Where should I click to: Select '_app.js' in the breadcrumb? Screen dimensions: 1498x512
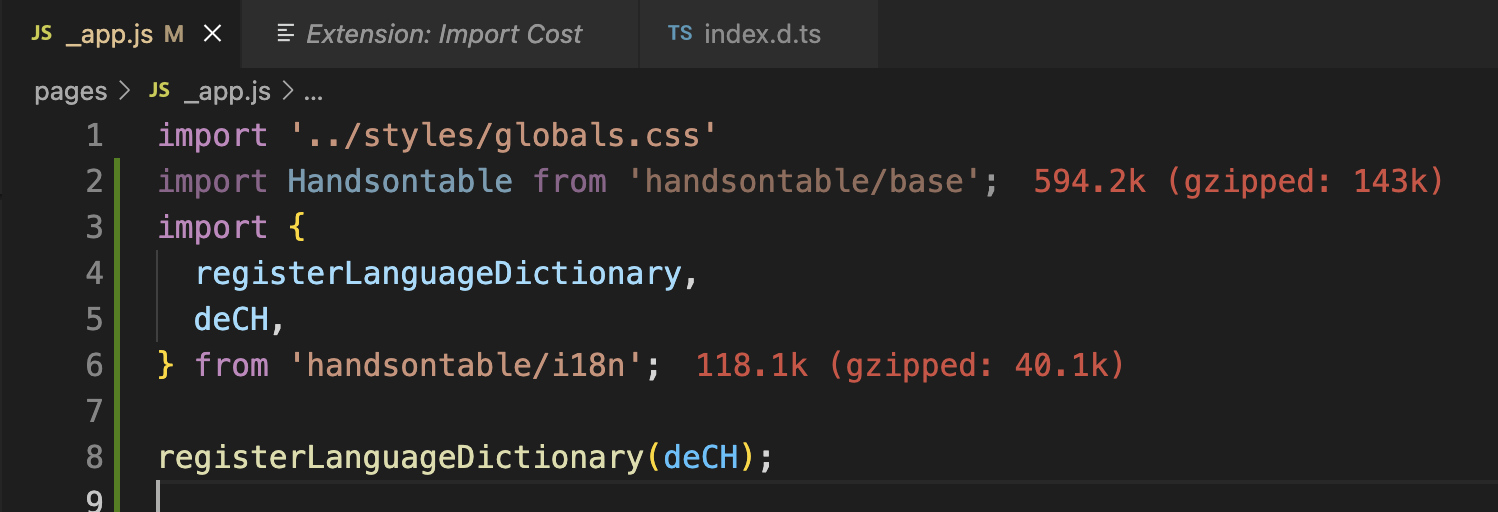click(x=228, y=92)
